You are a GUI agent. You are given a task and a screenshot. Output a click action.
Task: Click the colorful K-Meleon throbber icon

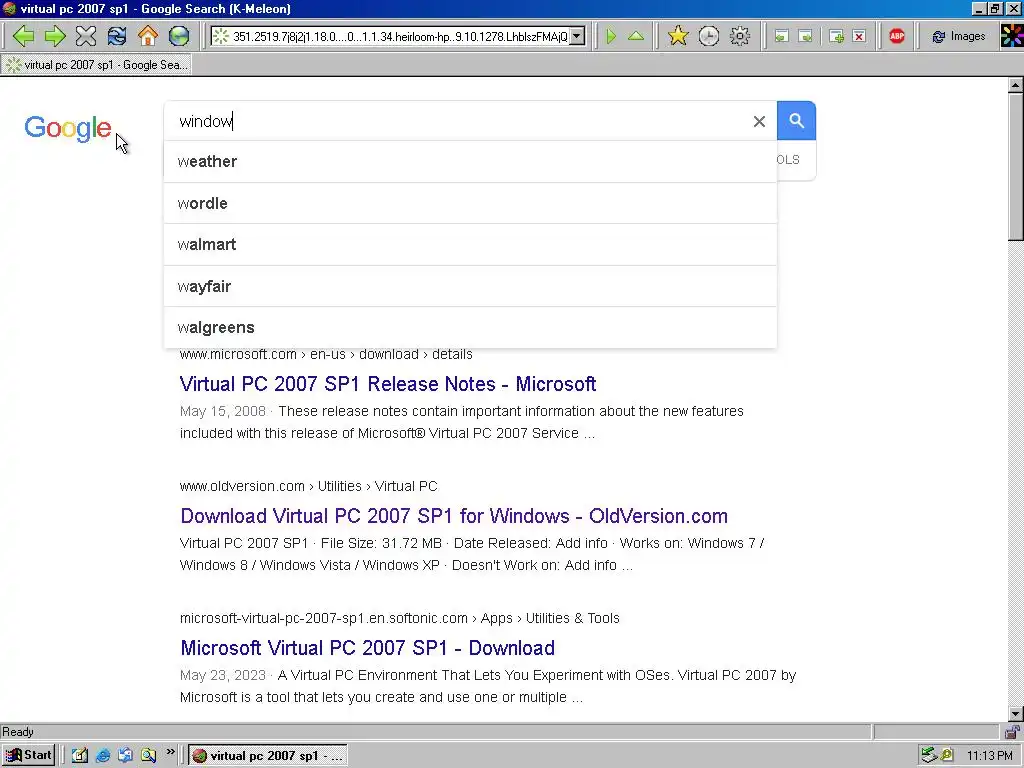click(x=1012, y=36)
